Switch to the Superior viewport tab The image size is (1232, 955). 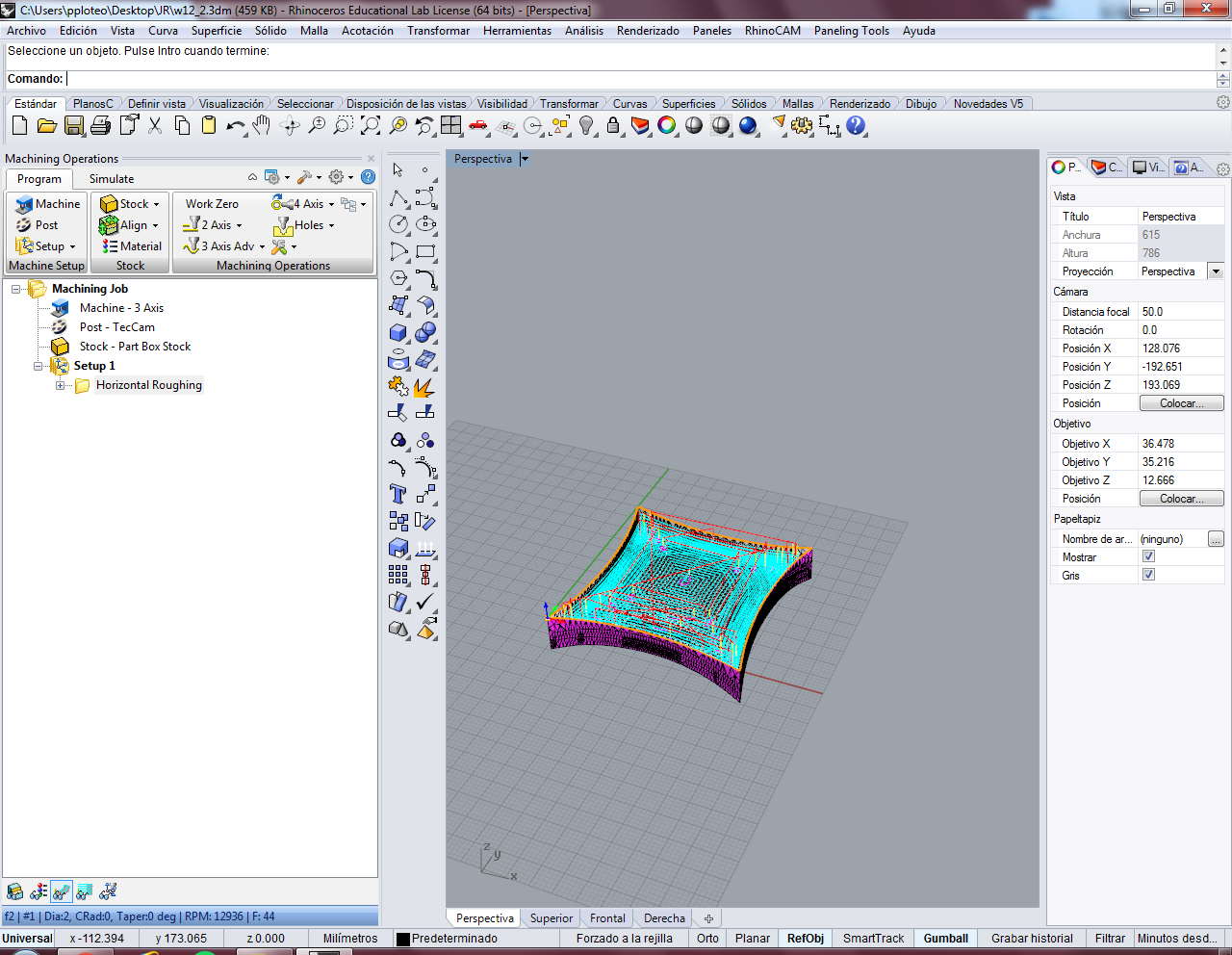pyautogui.click(x=551, y=918)
